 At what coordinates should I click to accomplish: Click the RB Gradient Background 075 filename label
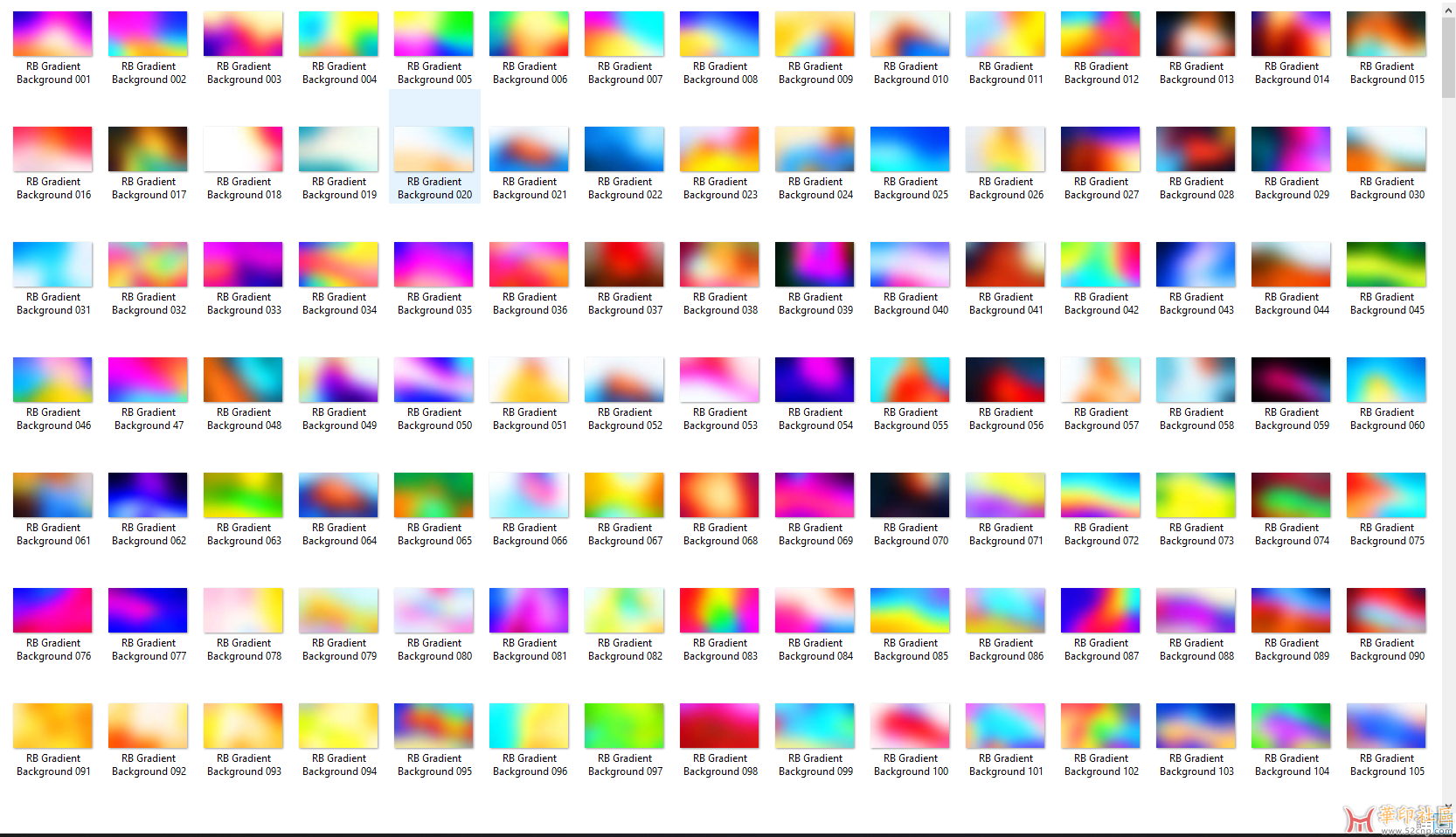pos(1387,535)
